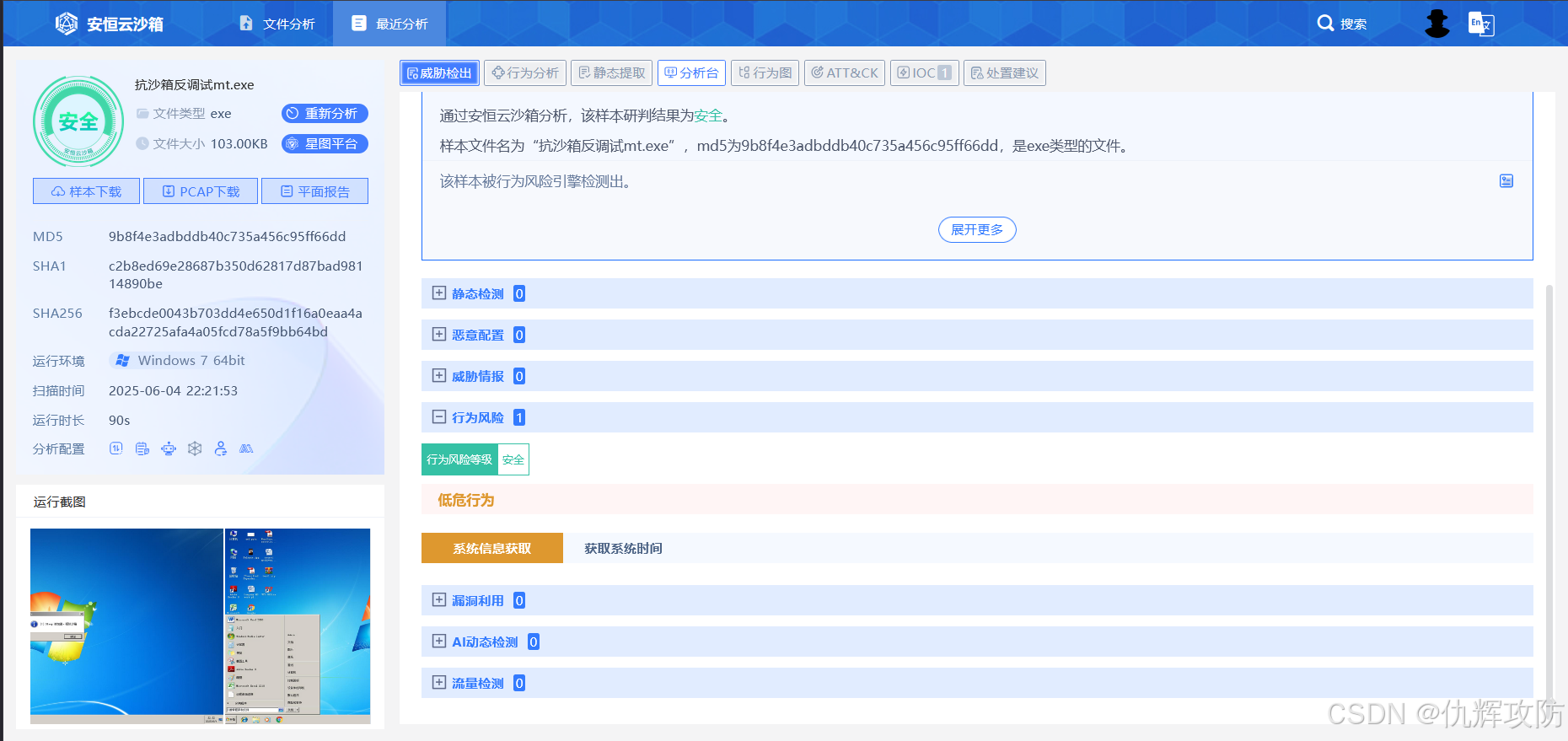Click the folder icon beside 文件类型

click(142, 113)
